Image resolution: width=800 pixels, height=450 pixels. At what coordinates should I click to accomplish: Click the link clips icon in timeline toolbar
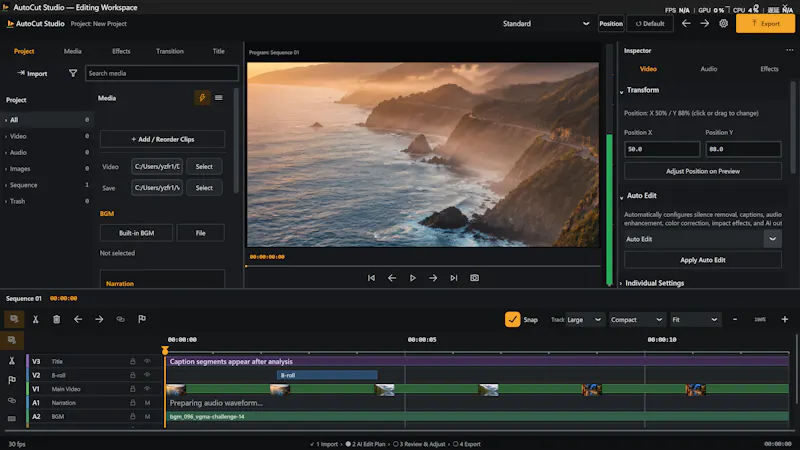tap(120, 319)
